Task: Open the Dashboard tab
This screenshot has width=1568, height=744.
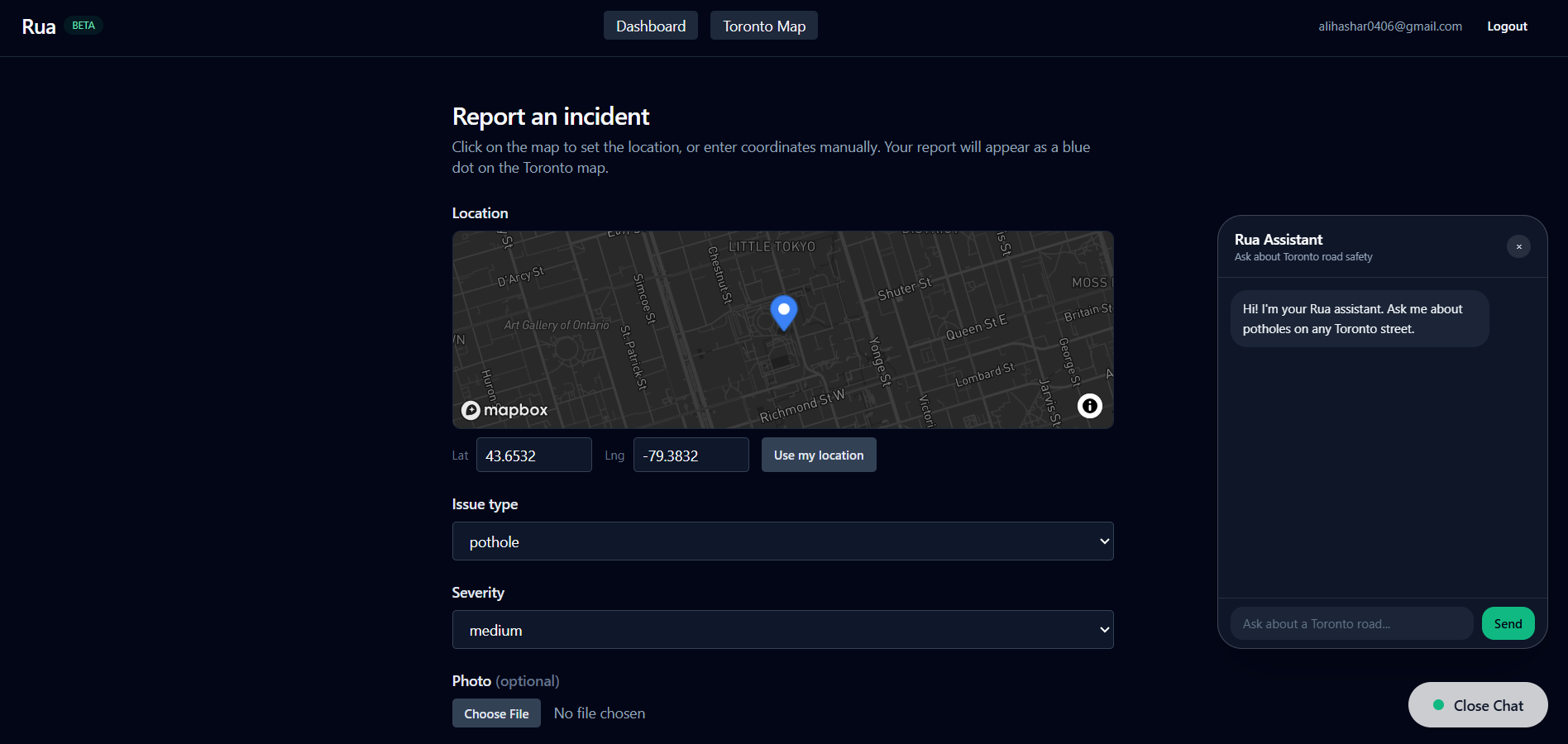Action: coord(651,26)
